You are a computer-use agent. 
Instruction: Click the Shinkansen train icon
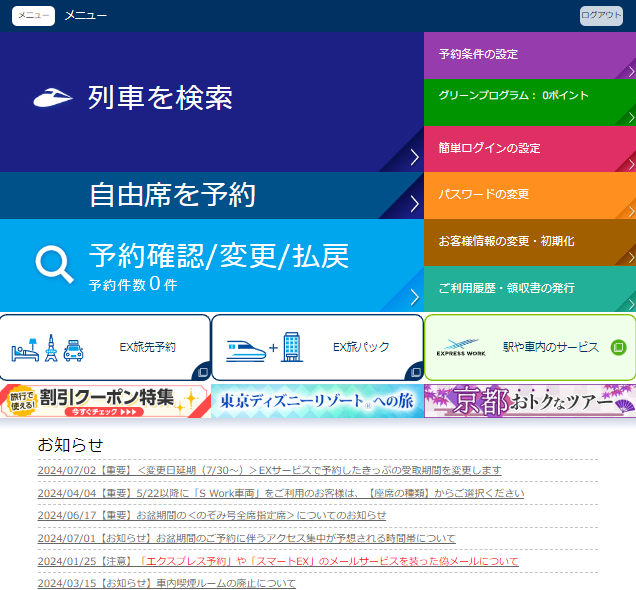53,97
